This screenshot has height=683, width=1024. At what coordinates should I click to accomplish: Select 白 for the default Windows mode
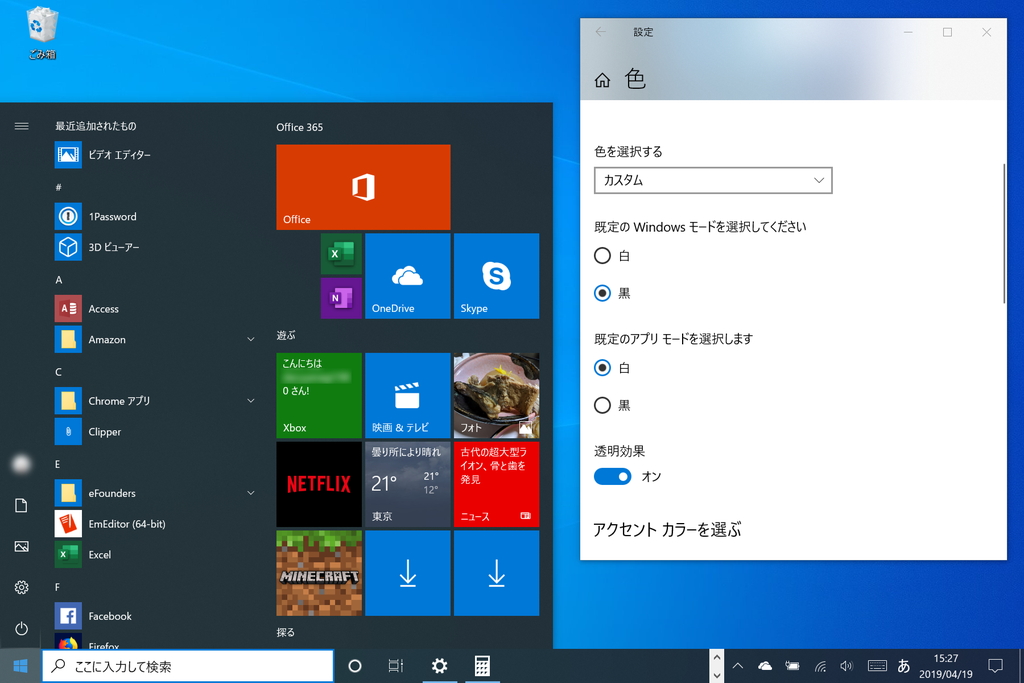pos(603,255)
